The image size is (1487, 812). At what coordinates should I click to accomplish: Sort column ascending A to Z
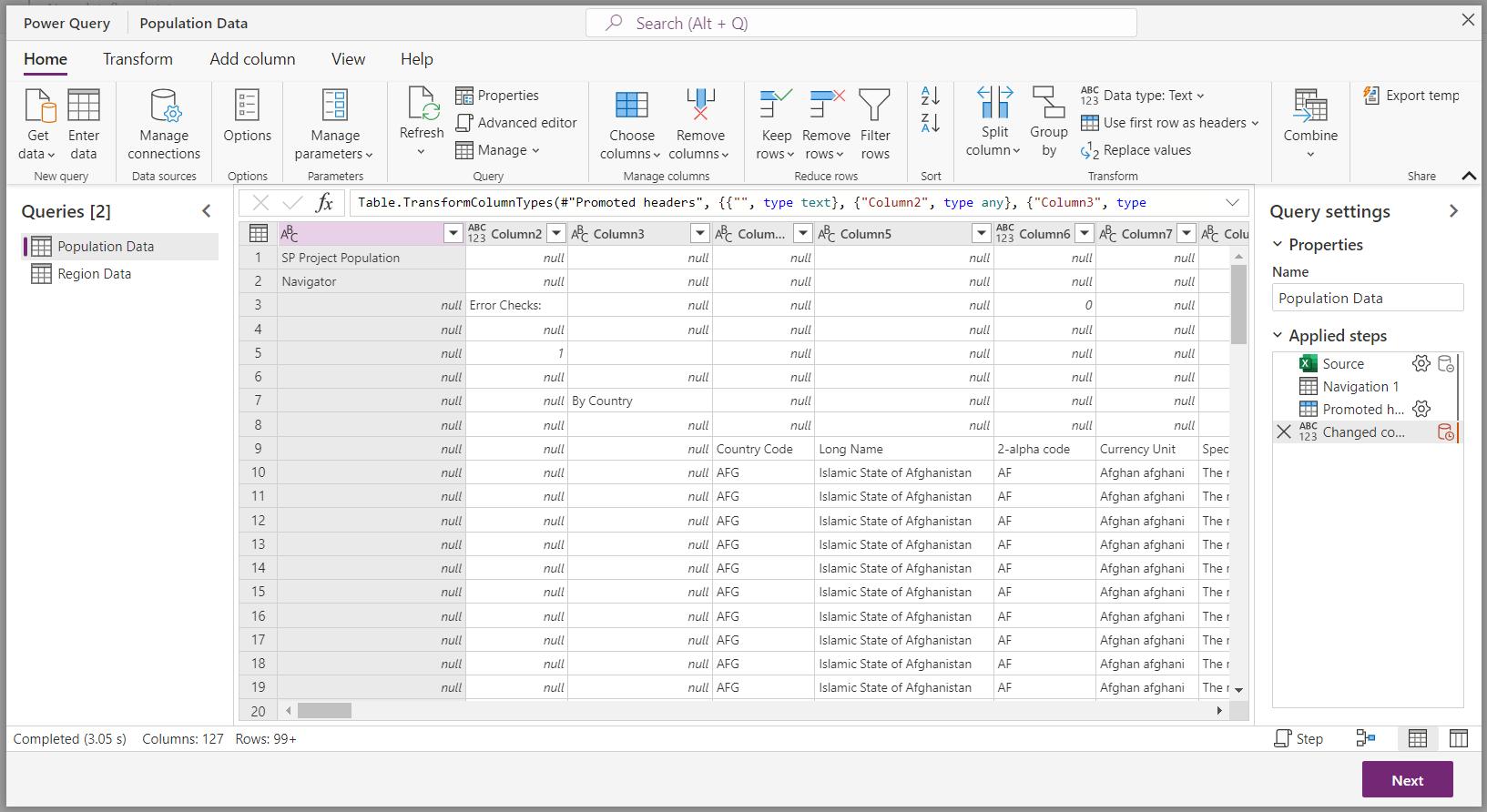point(930,96)
